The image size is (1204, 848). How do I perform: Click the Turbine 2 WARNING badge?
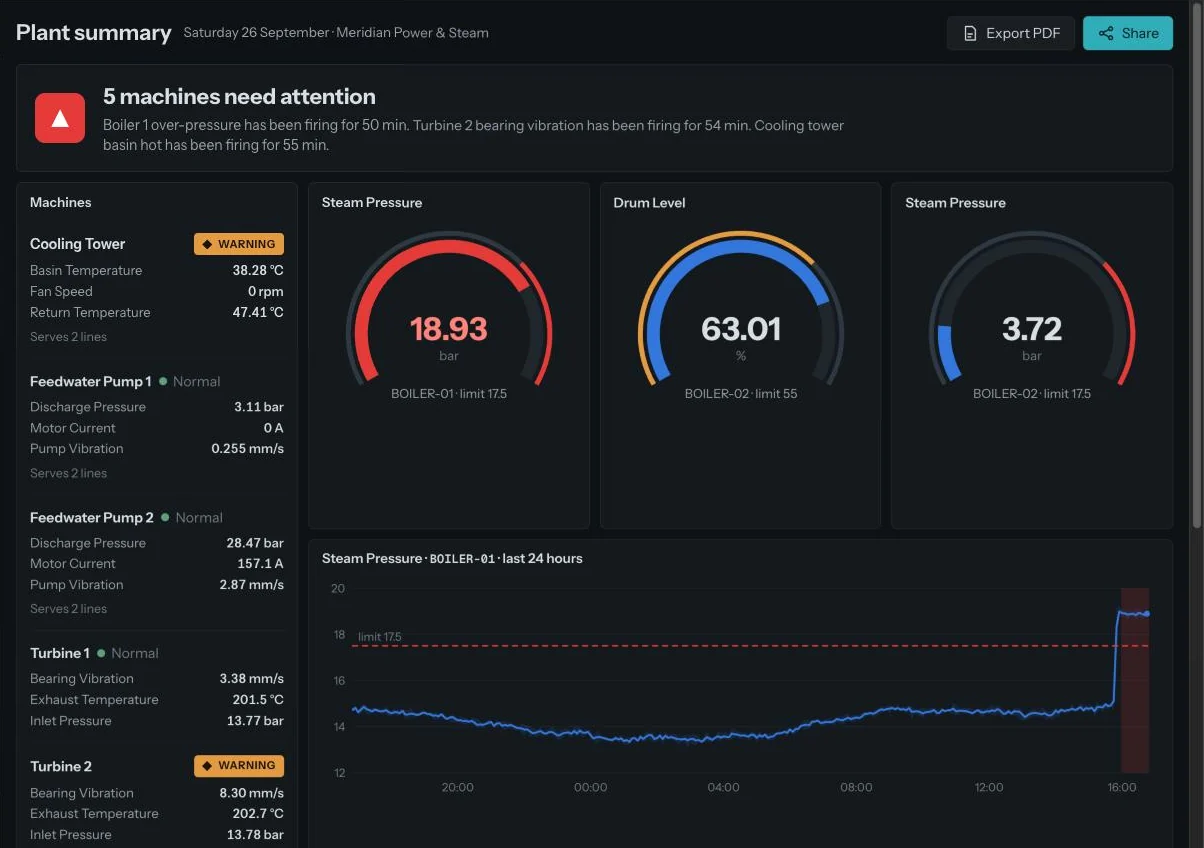pos(239,766)
